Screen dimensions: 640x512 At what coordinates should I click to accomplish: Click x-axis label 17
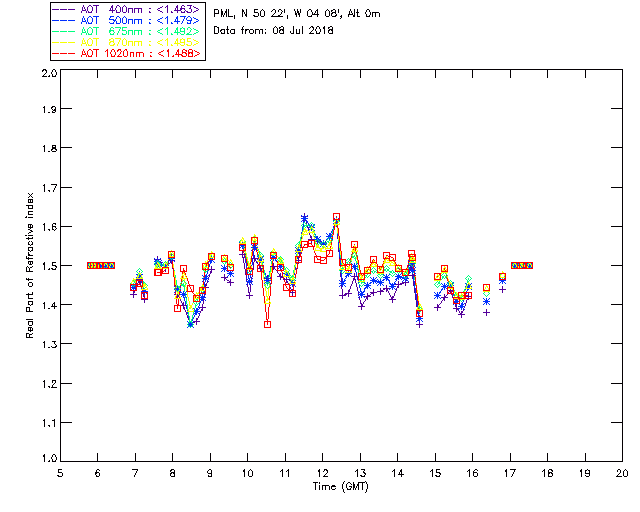tap(510, 473)
